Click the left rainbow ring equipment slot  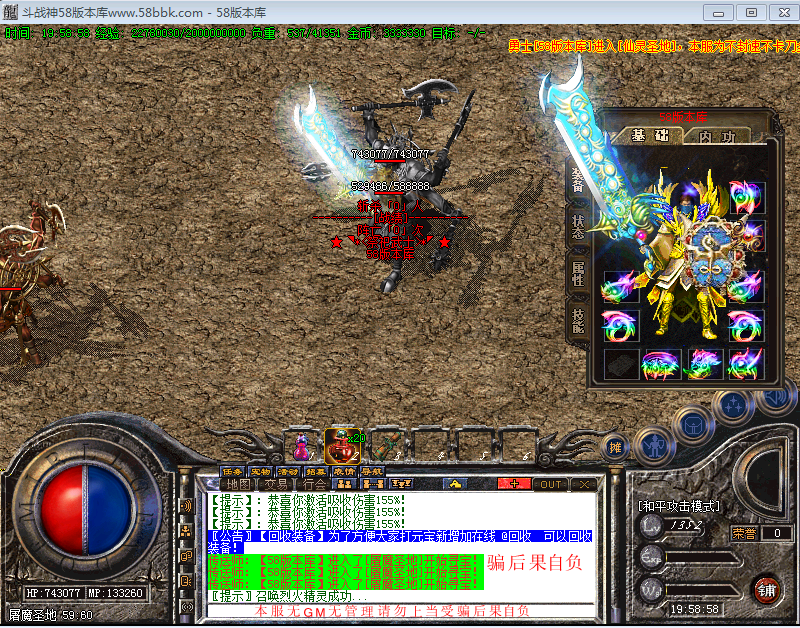point(620,325)
